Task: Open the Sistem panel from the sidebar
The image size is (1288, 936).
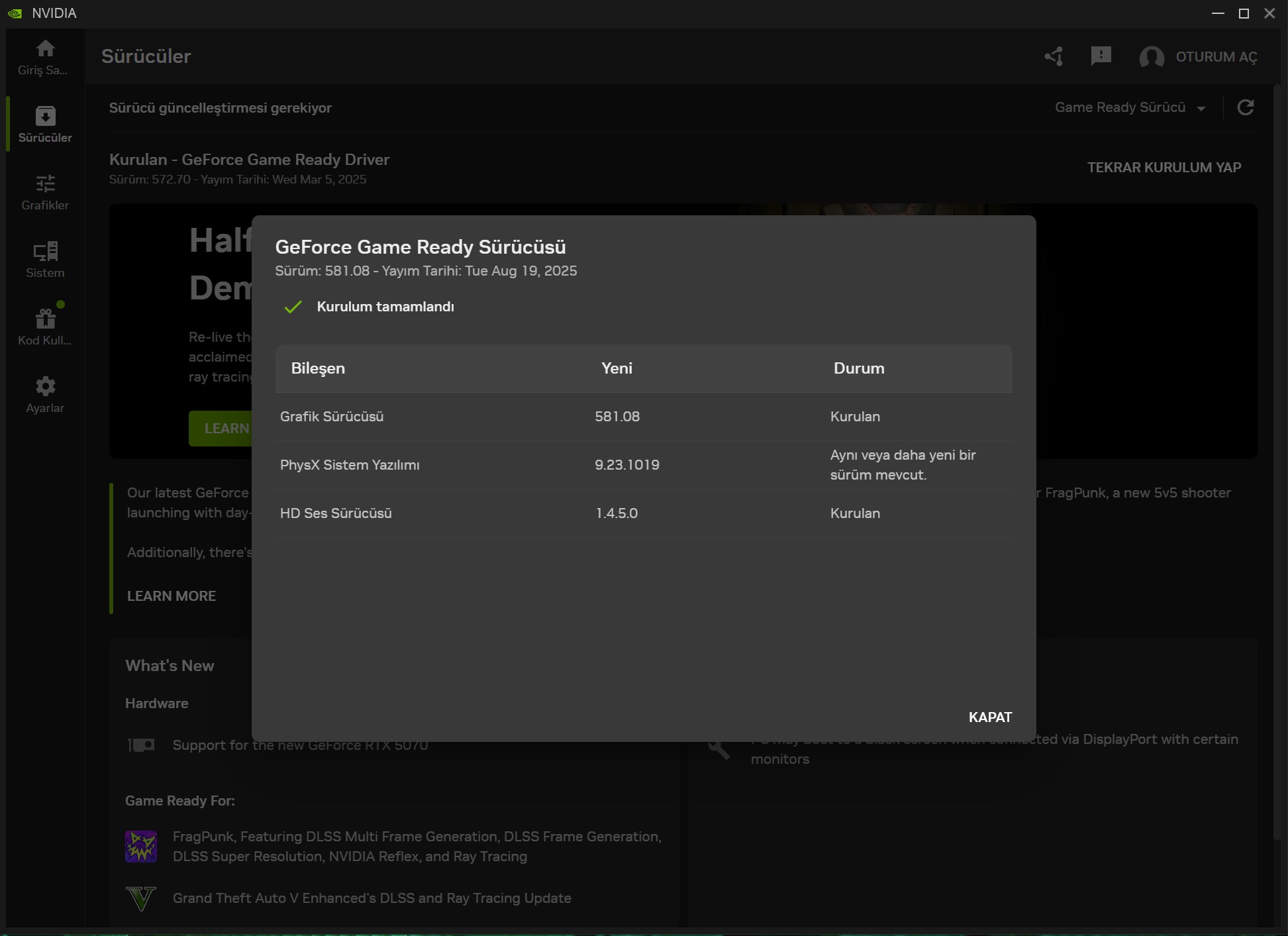Action: 44,260
